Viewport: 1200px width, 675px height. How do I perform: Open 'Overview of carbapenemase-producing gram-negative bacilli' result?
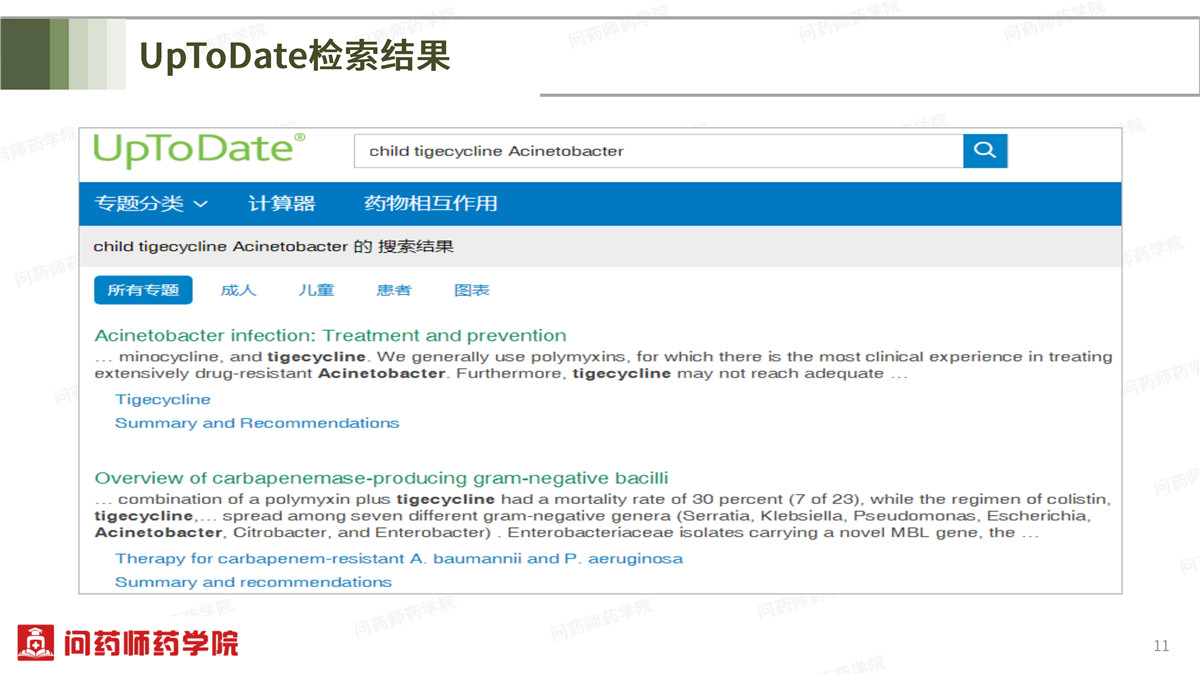click(x=381, y=478)
